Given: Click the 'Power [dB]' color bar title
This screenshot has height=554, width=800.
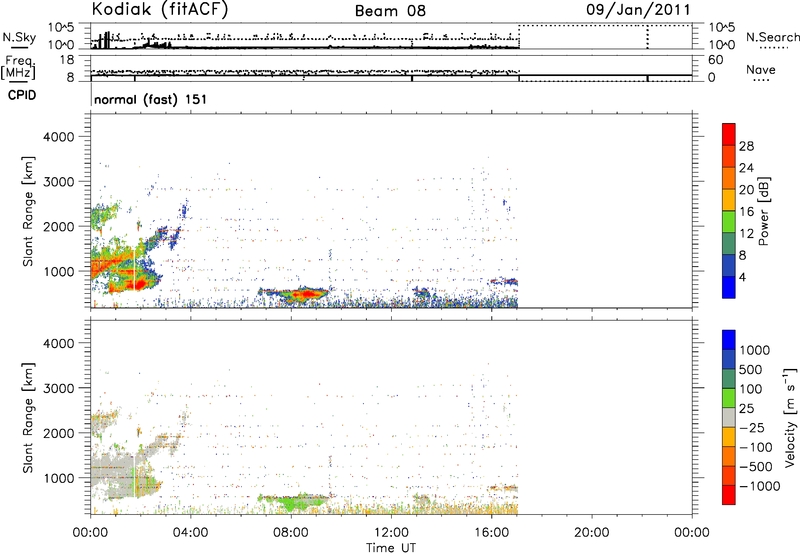Looking at the screenshot, I should tap(764, 211).
